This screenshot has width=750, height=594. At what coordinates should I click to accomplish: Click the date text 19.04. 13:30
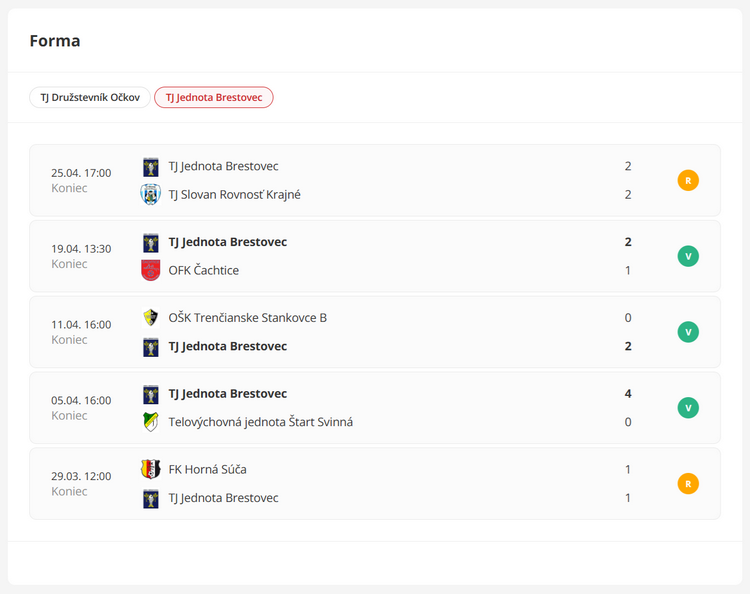(81, 249)
